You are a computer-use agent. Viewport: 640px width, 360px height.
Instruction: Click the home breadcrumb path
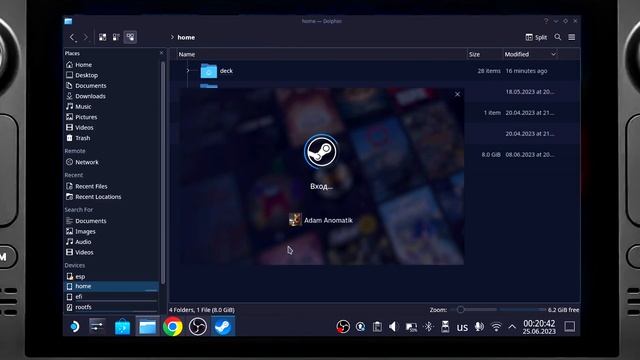coord(186,37)
